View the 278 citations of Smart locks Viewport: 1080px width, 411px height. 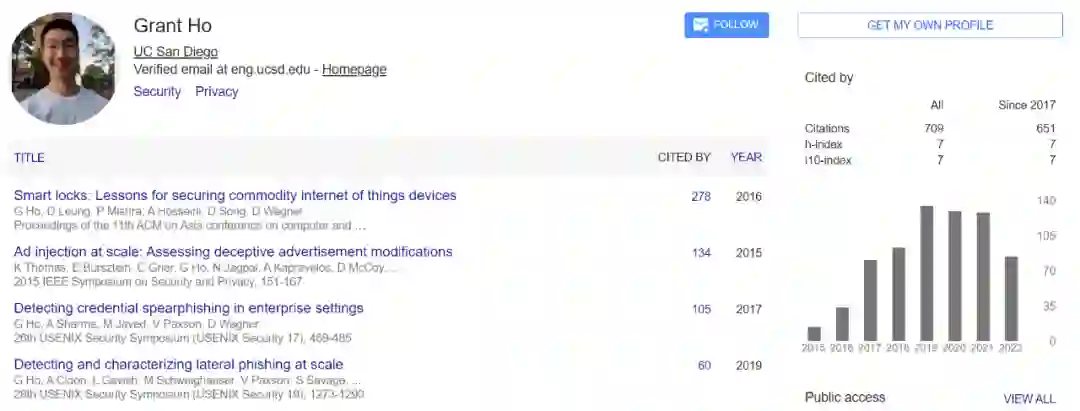coord(701,197)
